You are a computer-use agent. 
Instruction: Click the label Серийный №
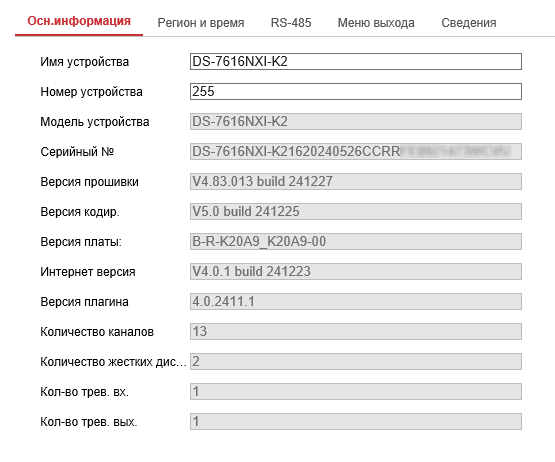tap(77, 152)
